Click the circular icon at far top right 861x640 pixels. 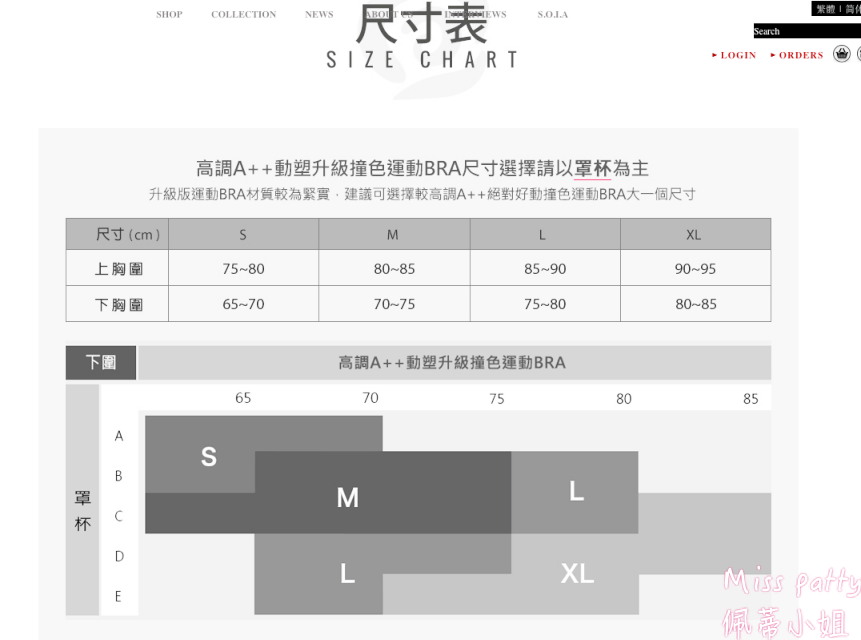click(x=858, y=54)
